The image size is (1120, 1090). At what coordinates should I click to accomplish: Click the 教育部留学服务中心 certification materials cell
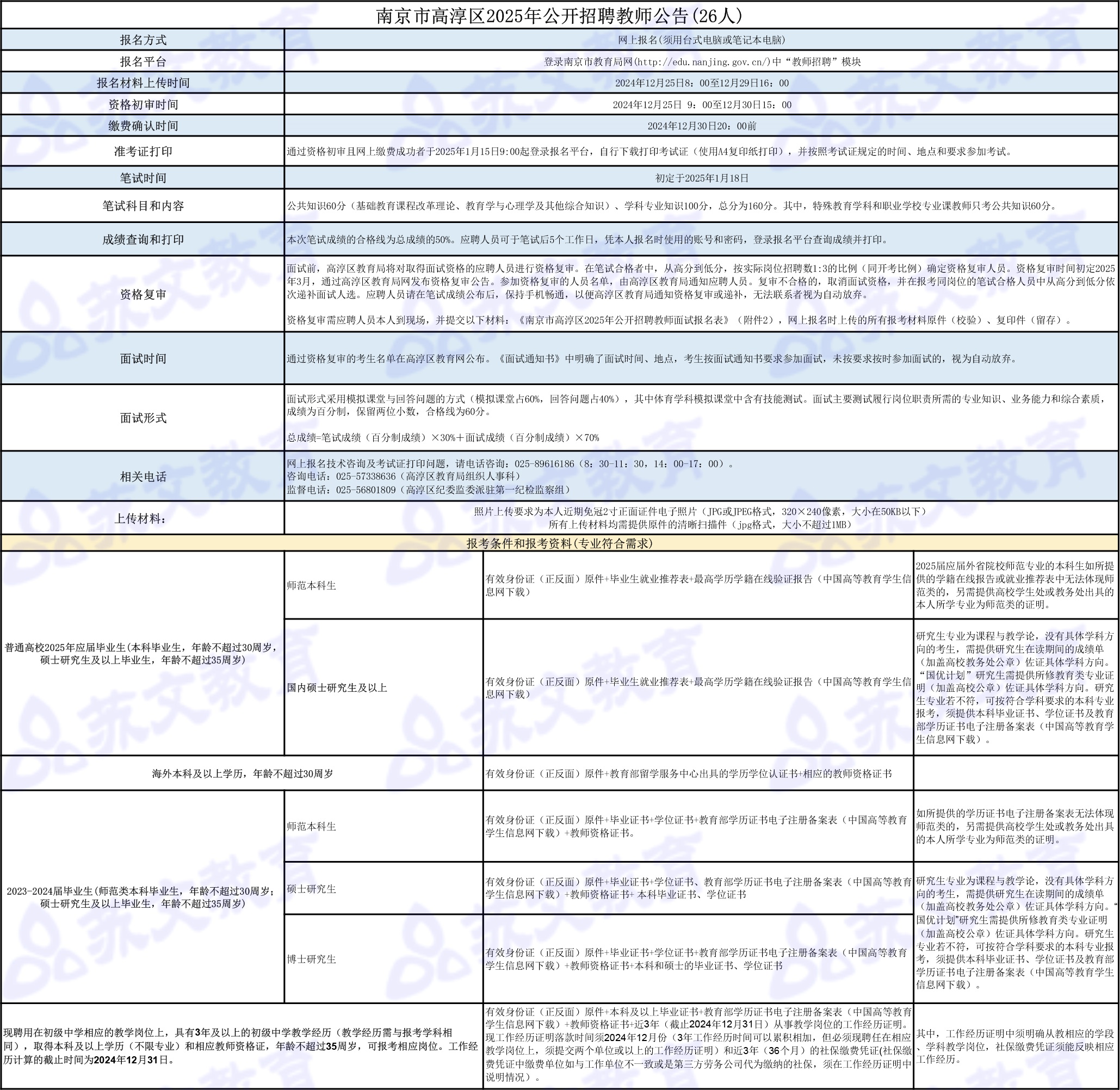698,773
